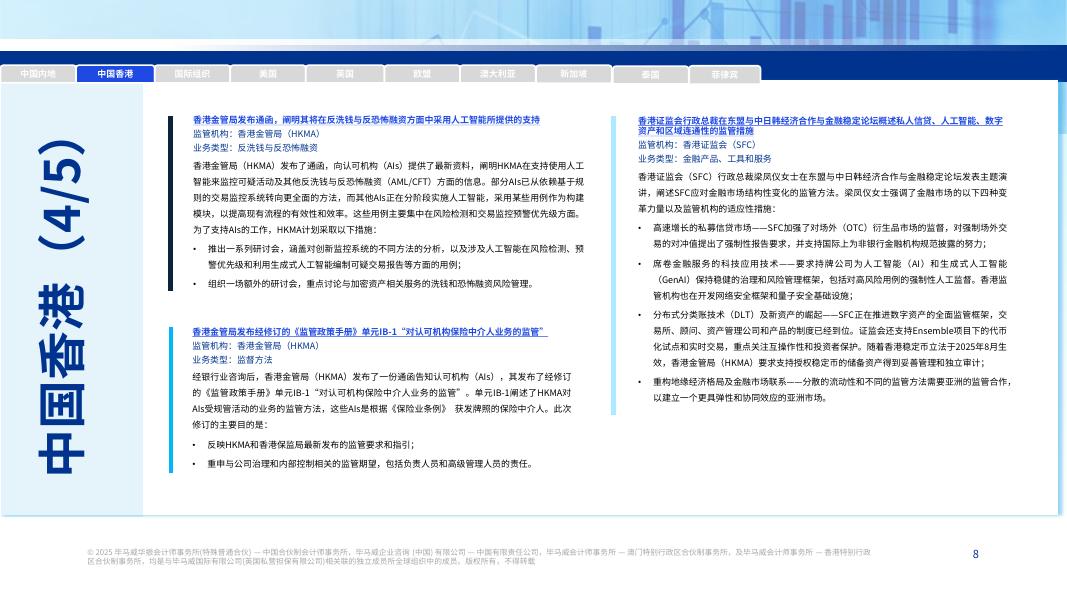The width and height of the screenshot is (1067, 600).
Task: Open the 国际组织 tab
Action: (x=191, y=73)
